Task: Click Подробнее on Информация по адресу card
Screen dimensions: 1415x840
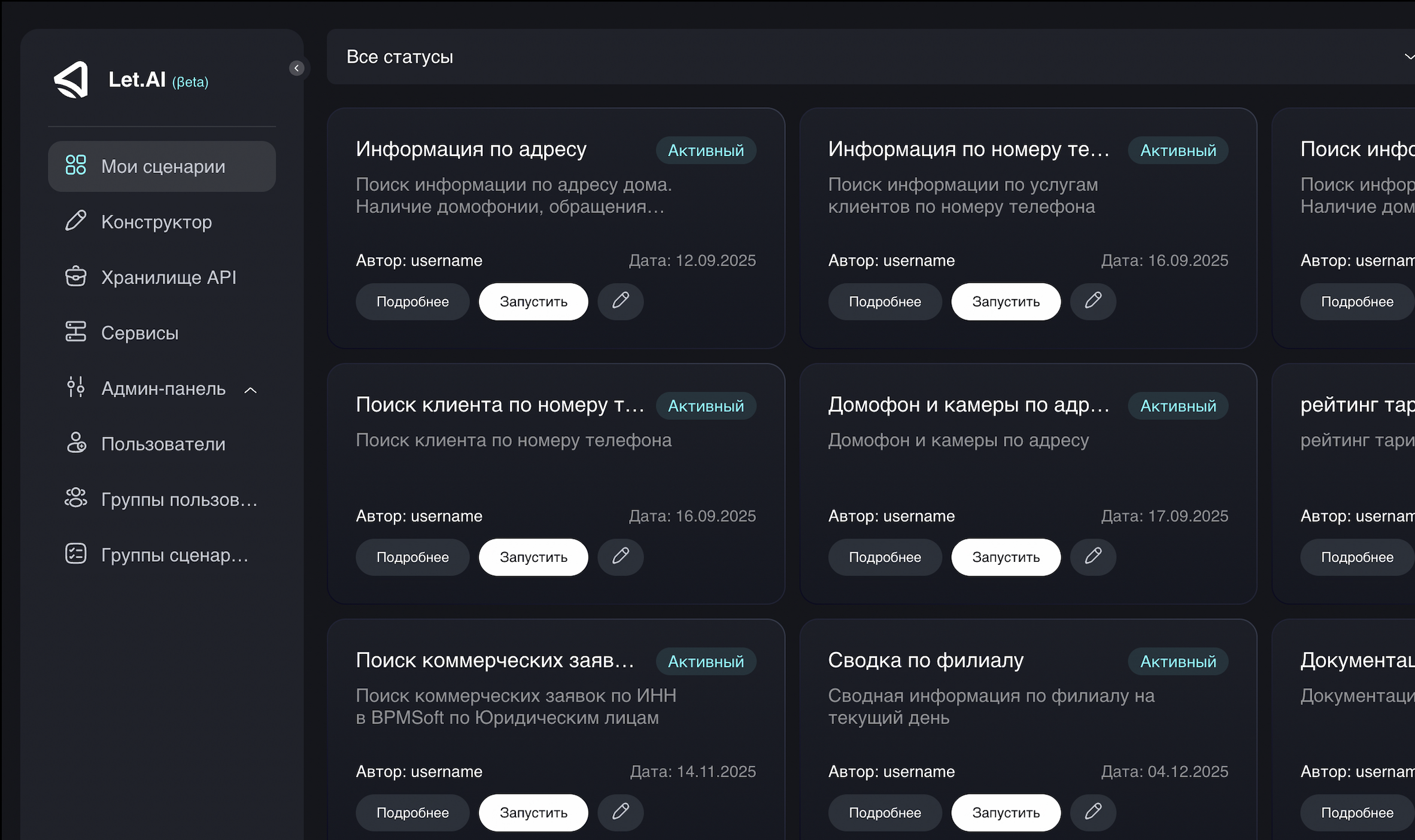Action: point(412,302)
